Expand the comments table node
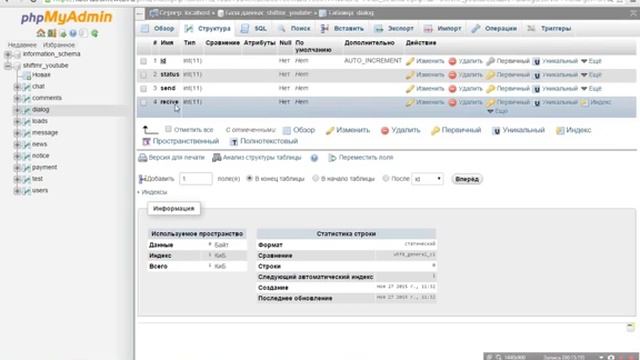This screenshot has width=640, height=360. click(17, 98)
